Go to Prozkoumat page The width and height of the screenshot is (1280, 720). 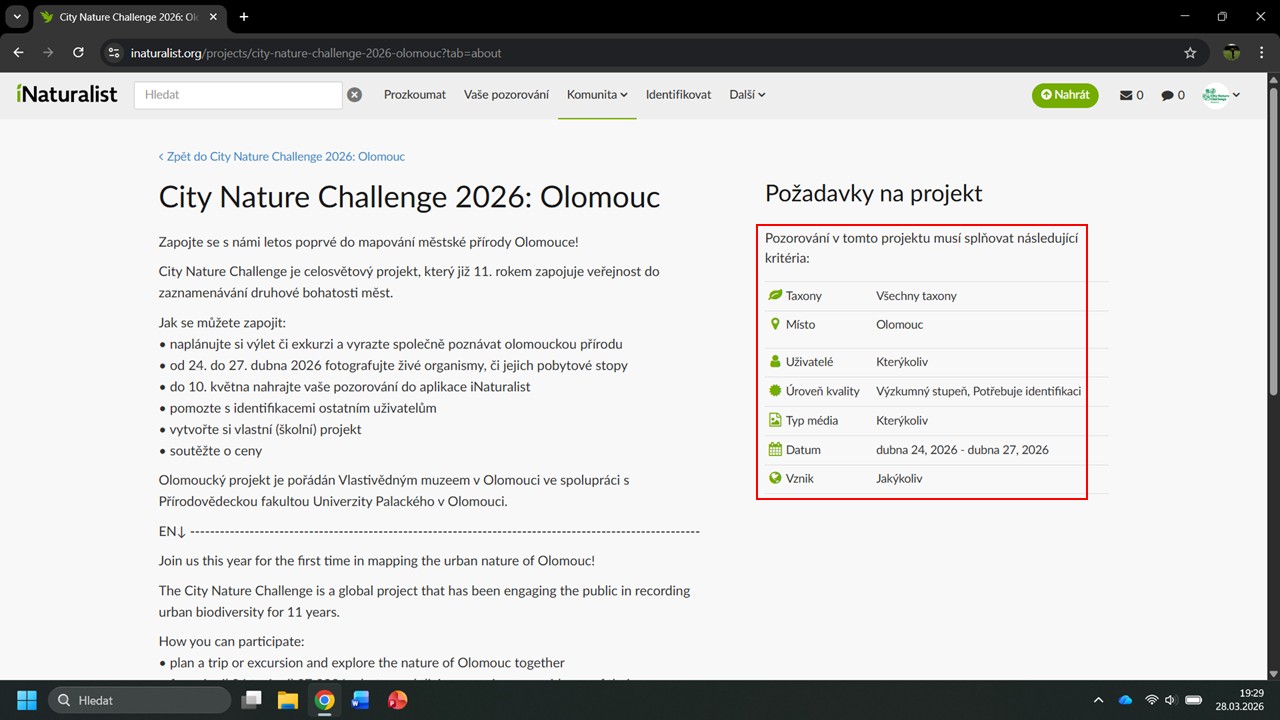tap(415, 95)
